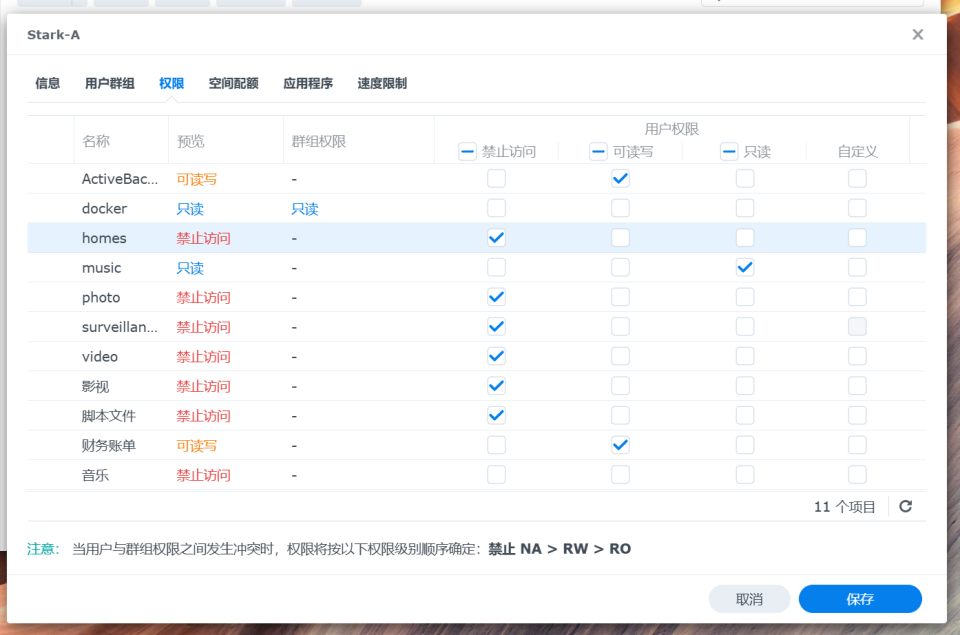Sort by the 名称 column header
960x635 pixels.
pyautogui.click(x=96, y=141)
